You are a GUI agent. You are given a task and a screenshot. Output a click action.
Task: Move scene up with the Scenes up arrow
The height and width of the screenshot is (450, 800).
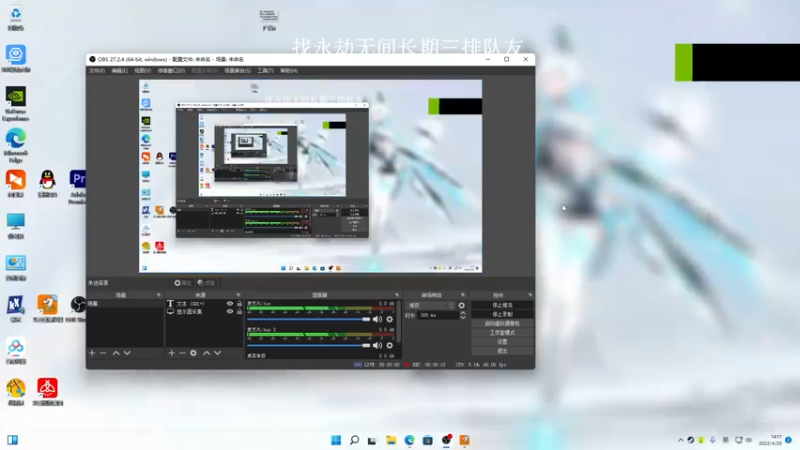pyautogui.click(x=116, y=353)
